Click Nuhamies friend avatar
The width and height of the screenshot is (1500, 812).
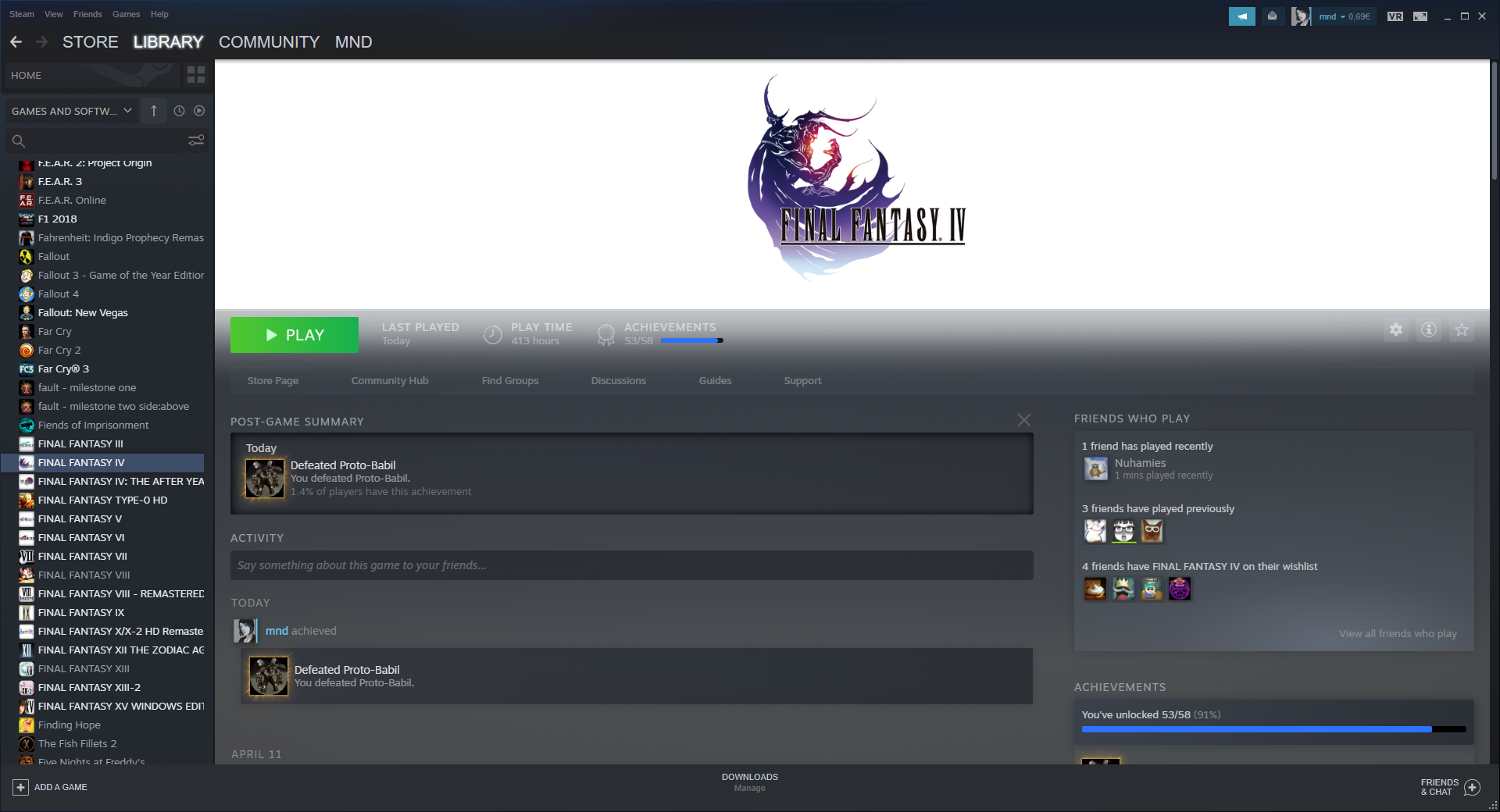click(x=1096, y=468)
